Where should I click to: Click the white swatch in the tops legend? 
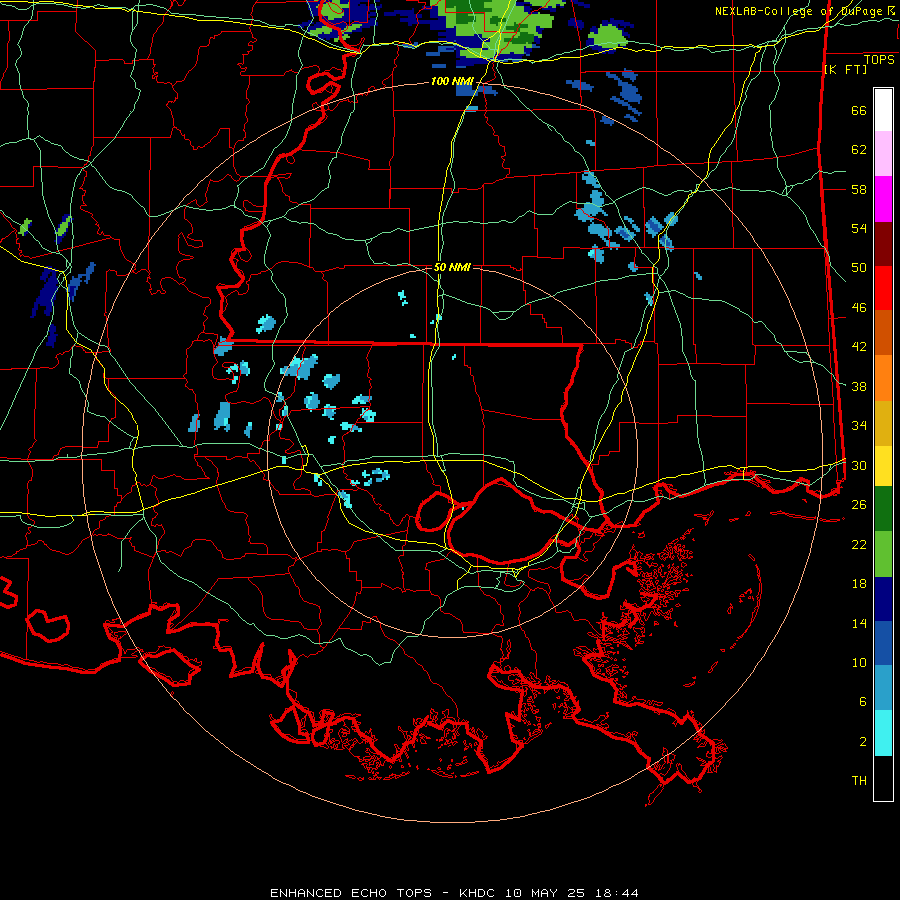tap(883, 110)
